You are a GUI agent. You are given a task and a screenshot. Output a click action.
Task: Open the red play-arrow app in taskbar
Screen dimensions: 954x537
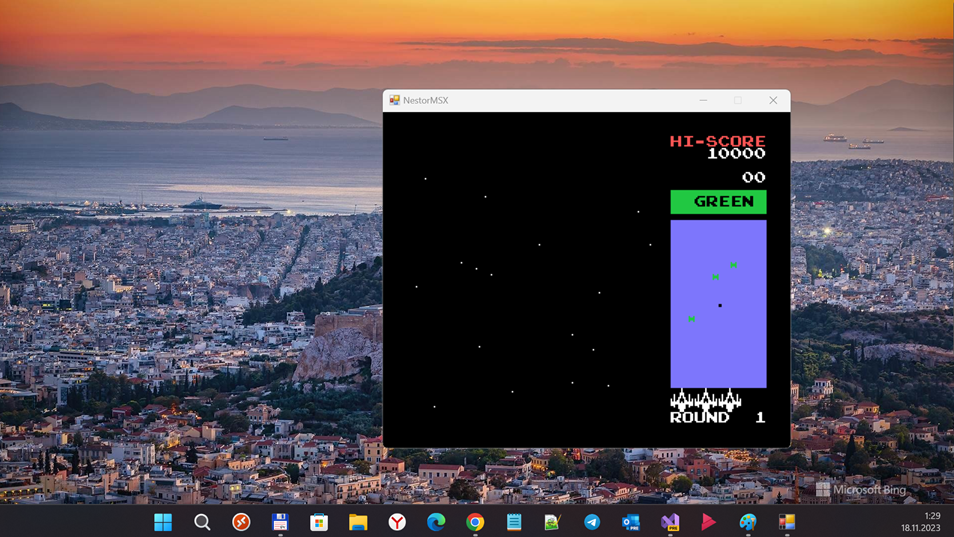709,522
